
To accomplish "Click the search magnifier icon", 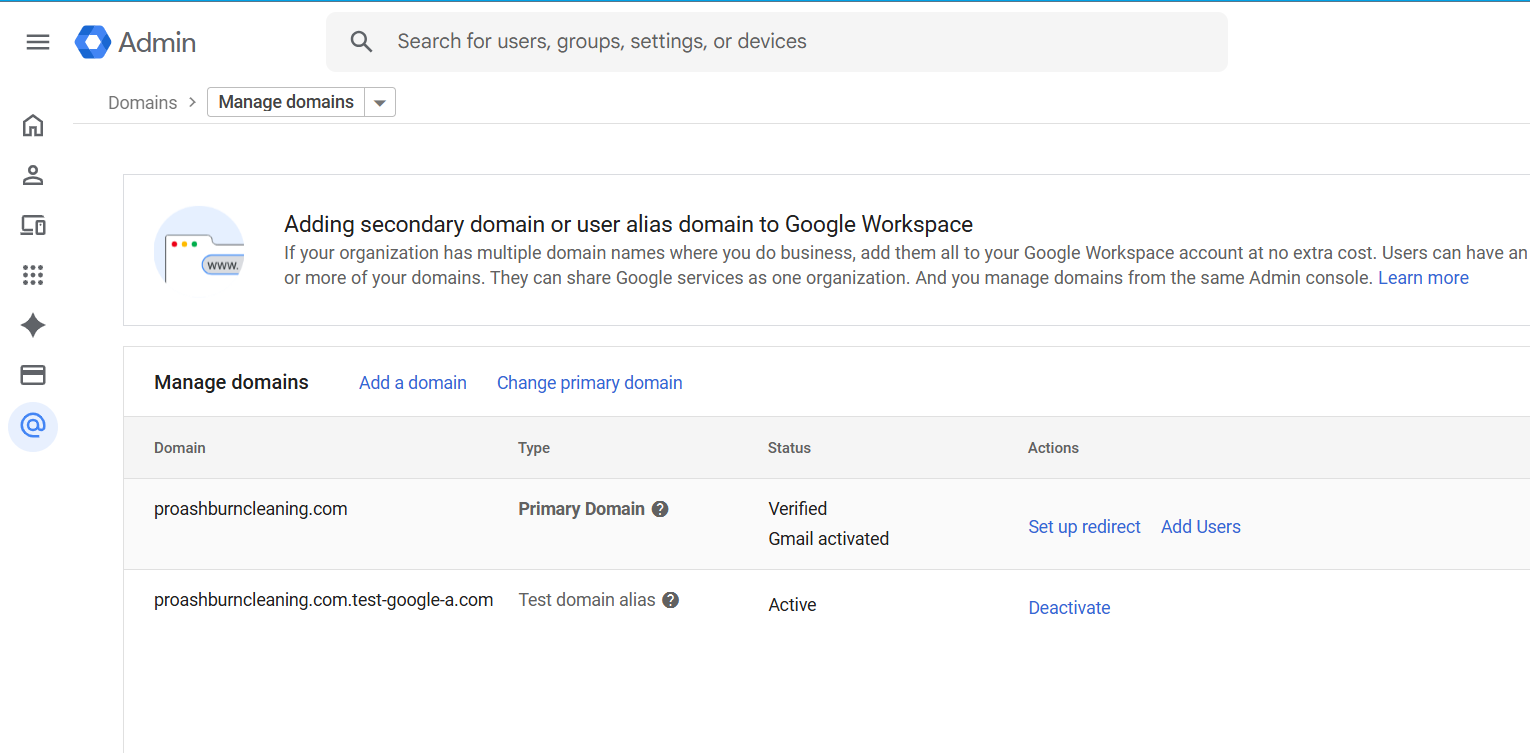I will click(x=361, y=42).
